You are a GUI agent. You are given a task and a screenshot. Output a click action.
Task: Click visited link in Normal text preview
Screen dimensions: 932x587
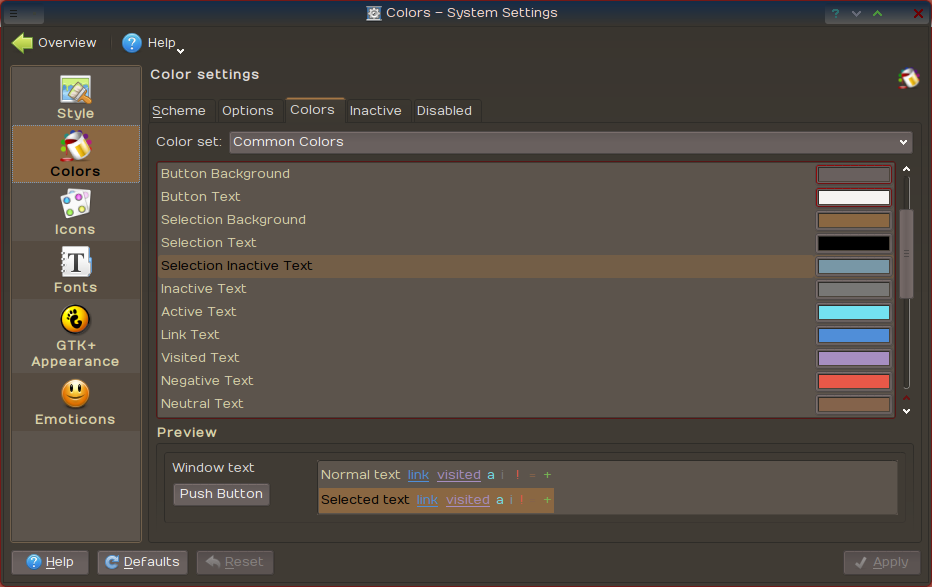pos(459,475)
